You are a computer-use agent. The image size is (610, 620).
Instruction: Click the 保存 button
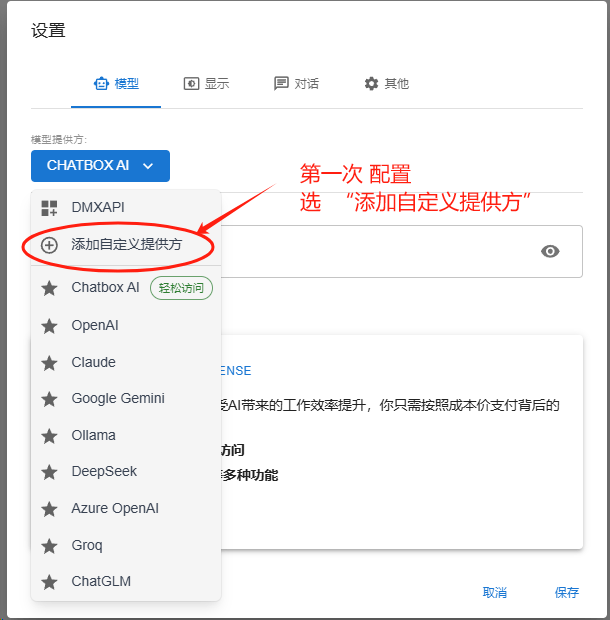[567, 592]
